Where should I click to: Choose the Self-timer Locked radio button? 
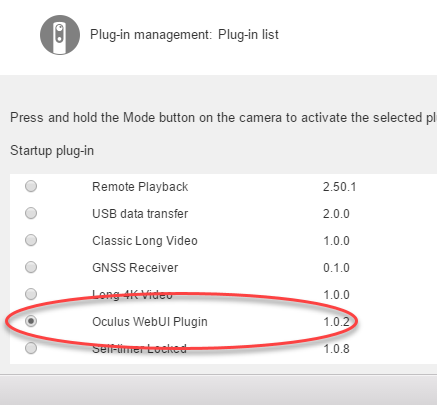pyautogui.click(x=31, y=348)
